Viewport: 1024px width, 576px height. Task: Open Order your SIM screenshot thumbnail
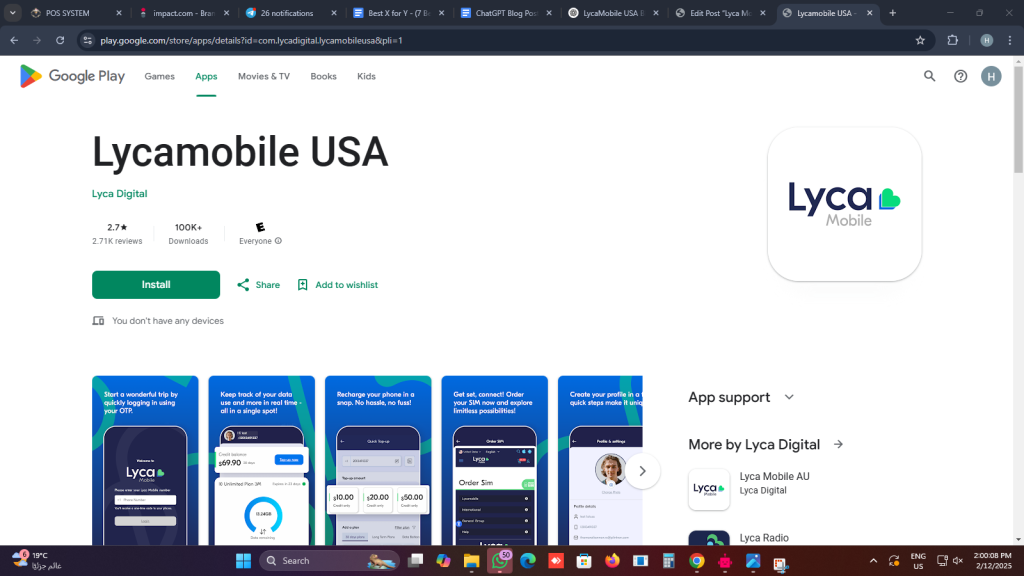point(494,460)
